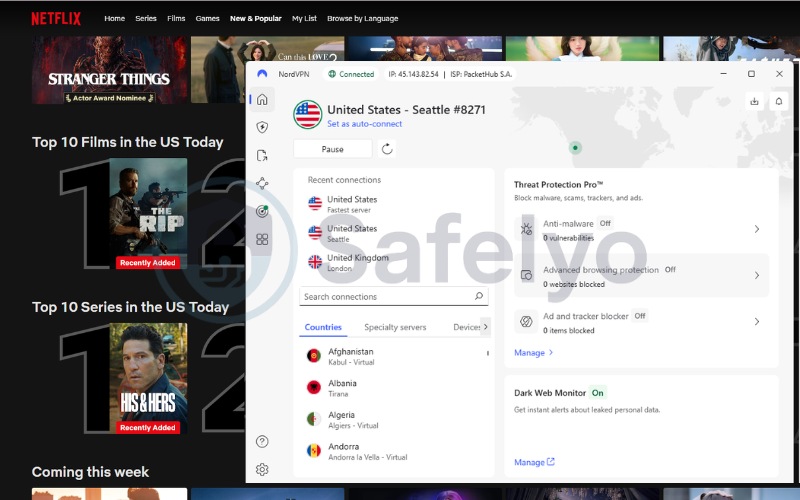The width and height of the screenshot is (800, 500).
Task: Open the Meshnet sidebar icon
Action: click(262, 183)
